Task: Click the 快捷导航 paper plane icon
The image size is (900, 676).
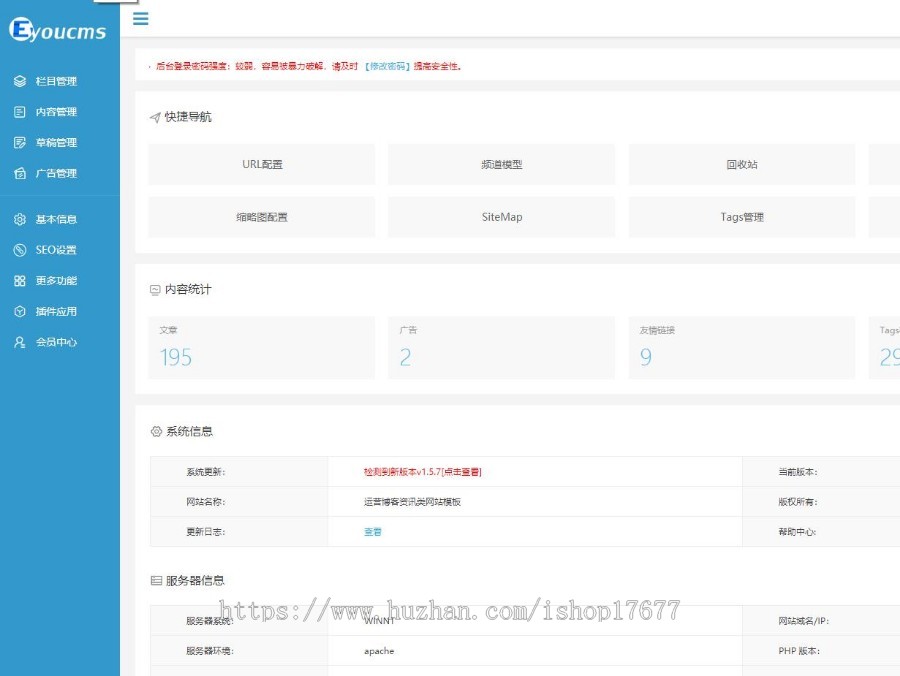Action: 155,118
